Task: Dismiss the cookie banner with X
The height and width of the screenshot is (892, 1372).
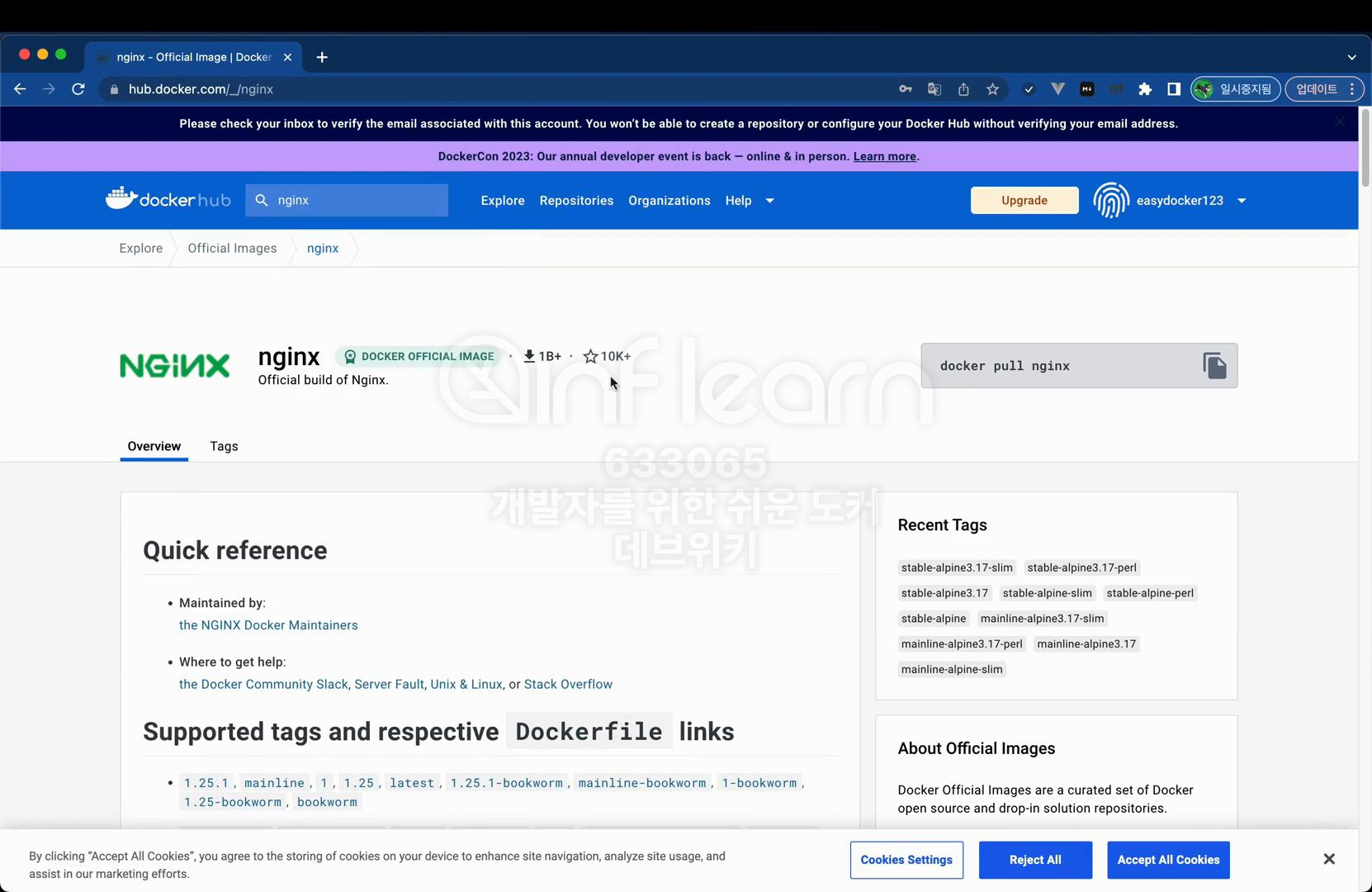Action: tap(1329, 859)
